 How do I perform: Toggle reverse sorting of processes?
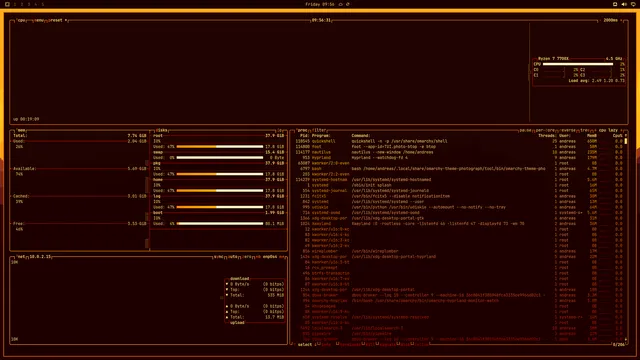[x=568, y=130]
